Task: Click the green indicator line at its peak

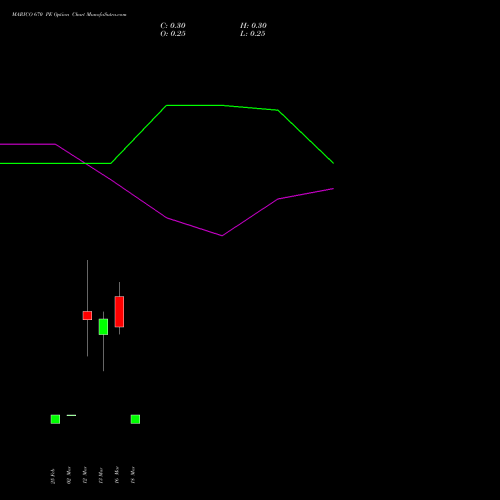Action: click(195, 105)
